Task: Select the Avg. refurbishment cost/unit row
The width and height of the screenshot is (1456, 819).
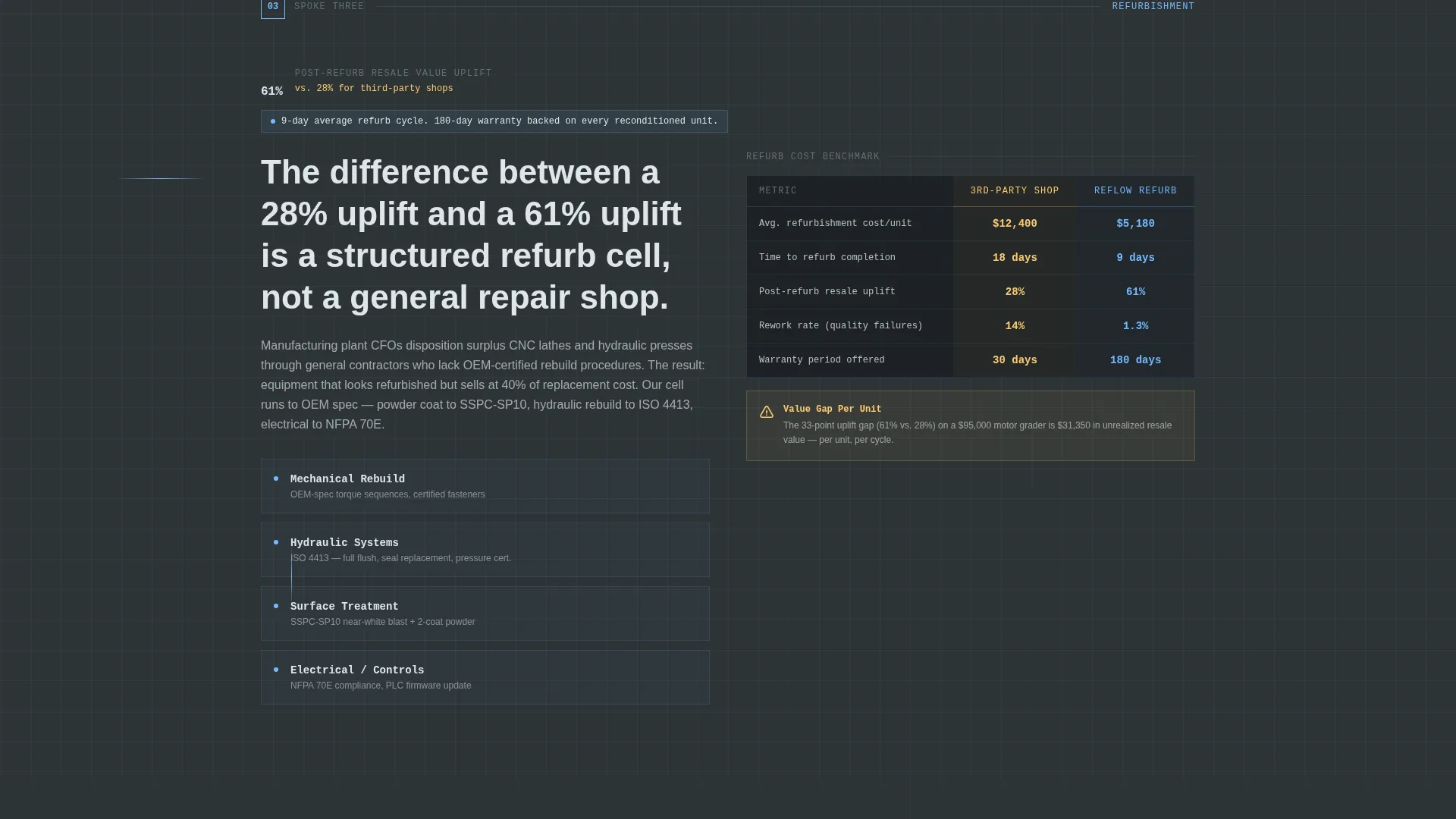Action: 971,224
